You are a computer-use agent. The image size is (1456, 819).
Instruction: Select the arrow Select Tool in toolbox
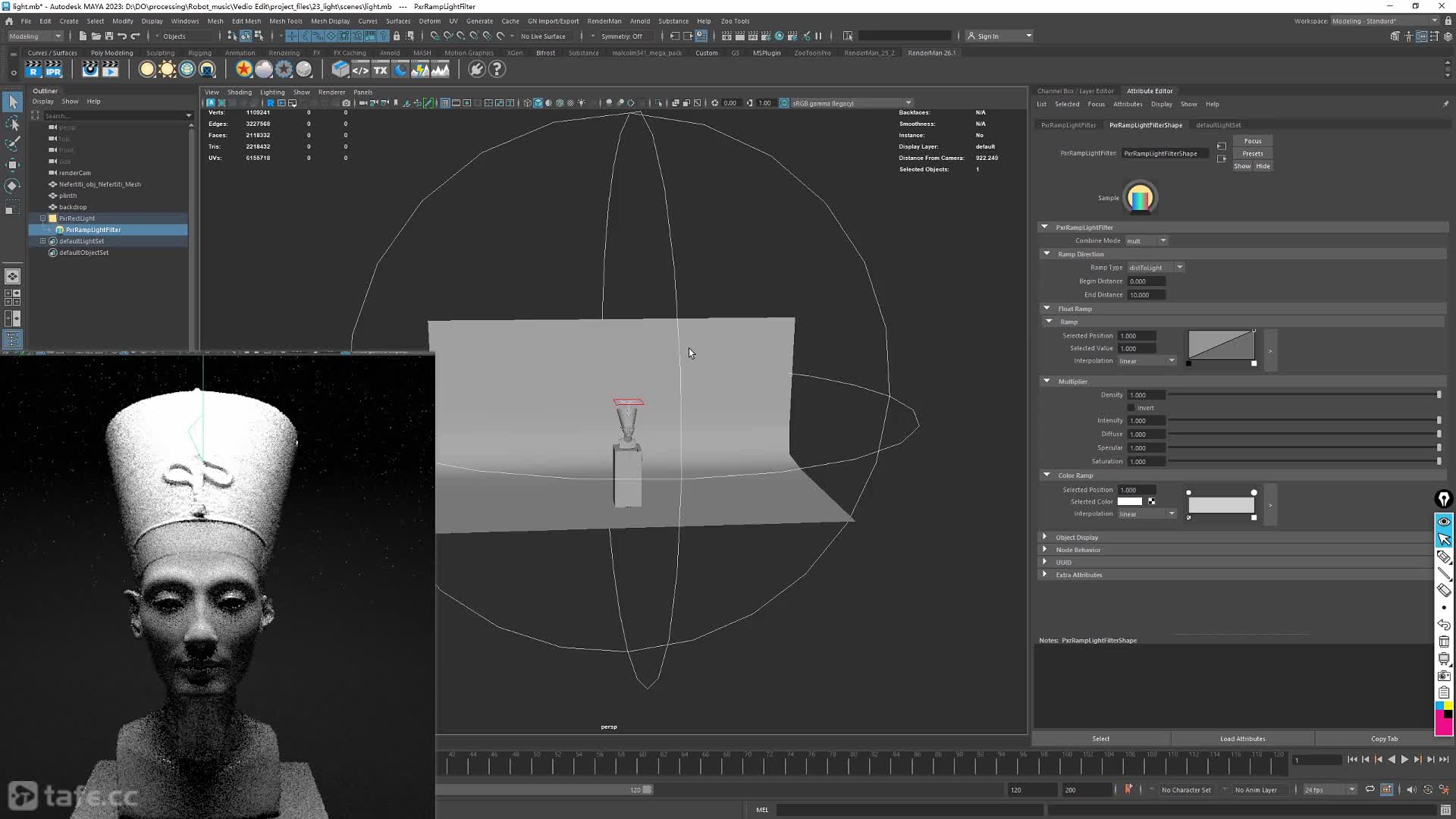pyautogui.click(x=13, y=102)
